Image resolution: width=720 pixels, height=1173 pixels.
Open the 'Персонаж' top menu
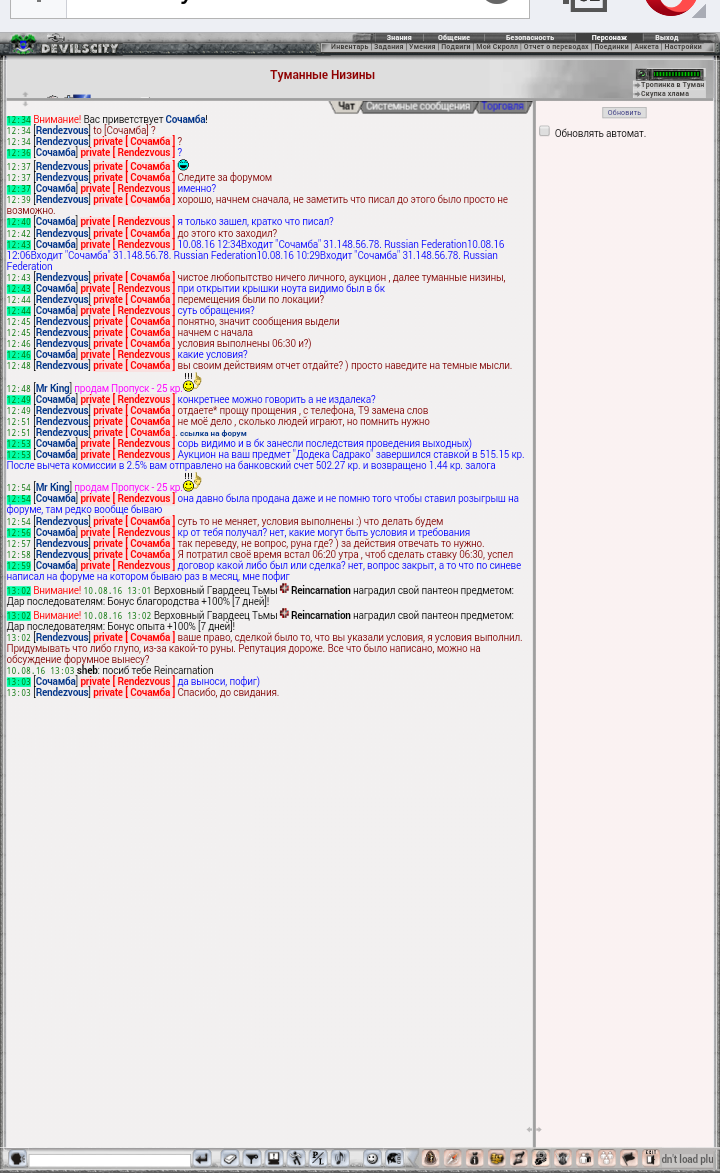(x=609, y=37)
